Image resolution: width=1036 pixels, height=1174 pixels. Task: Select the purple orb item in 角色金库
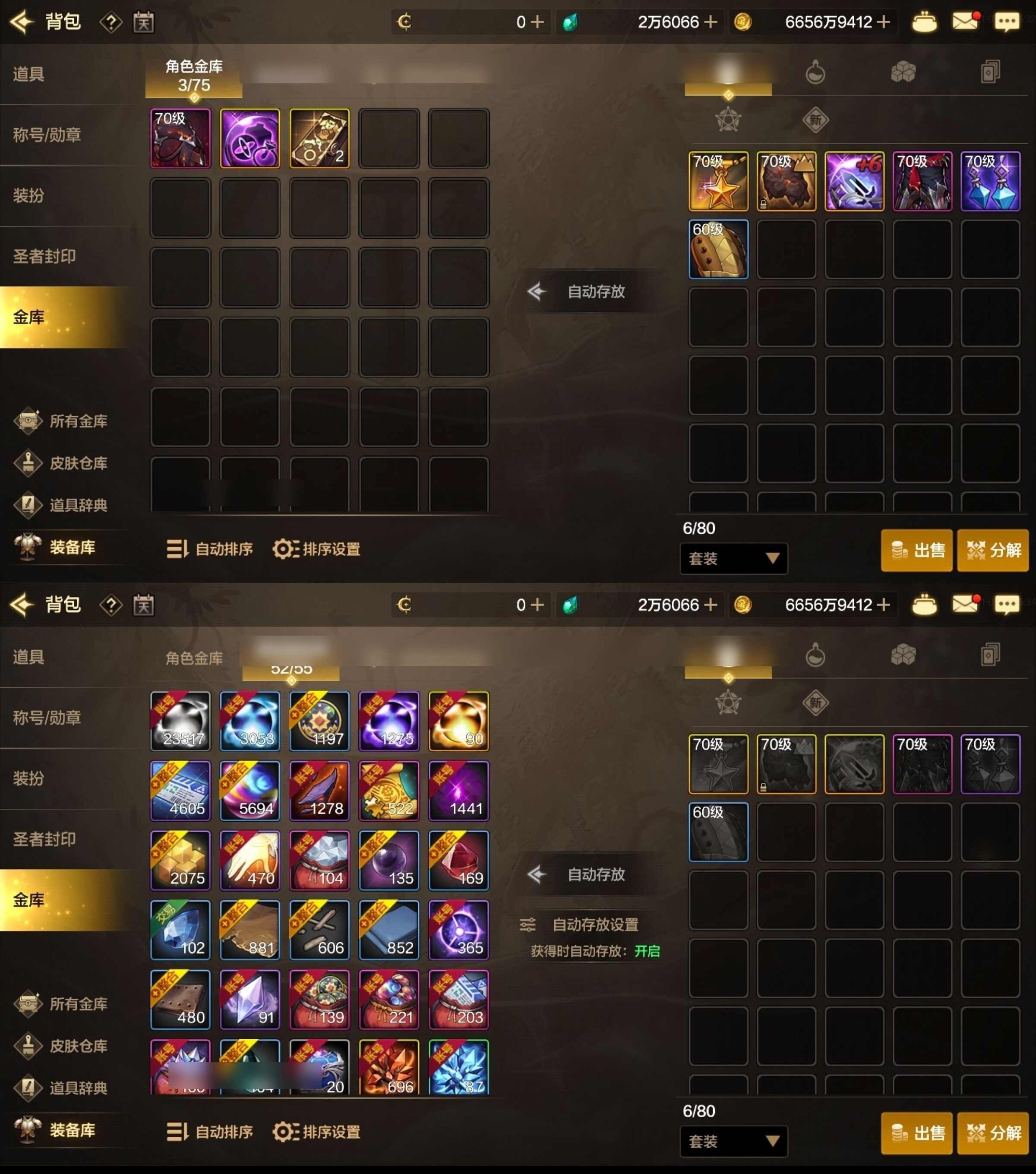250,139
